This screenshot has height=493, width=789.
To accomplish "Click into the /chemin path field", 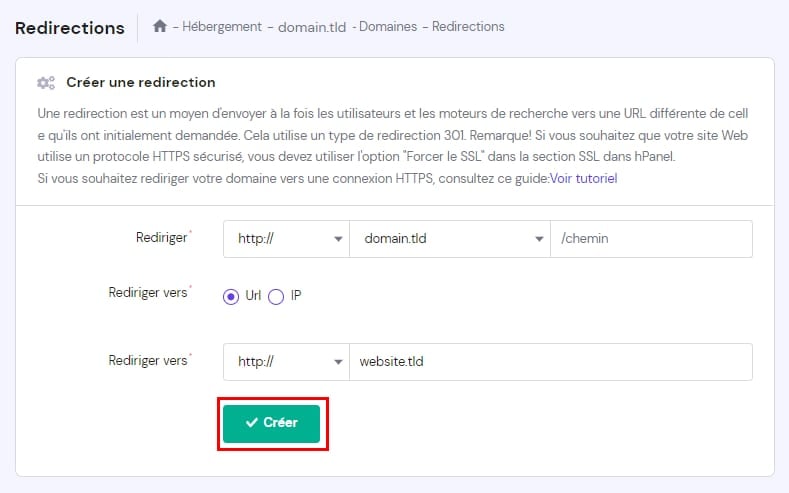I will click(651, 239).
